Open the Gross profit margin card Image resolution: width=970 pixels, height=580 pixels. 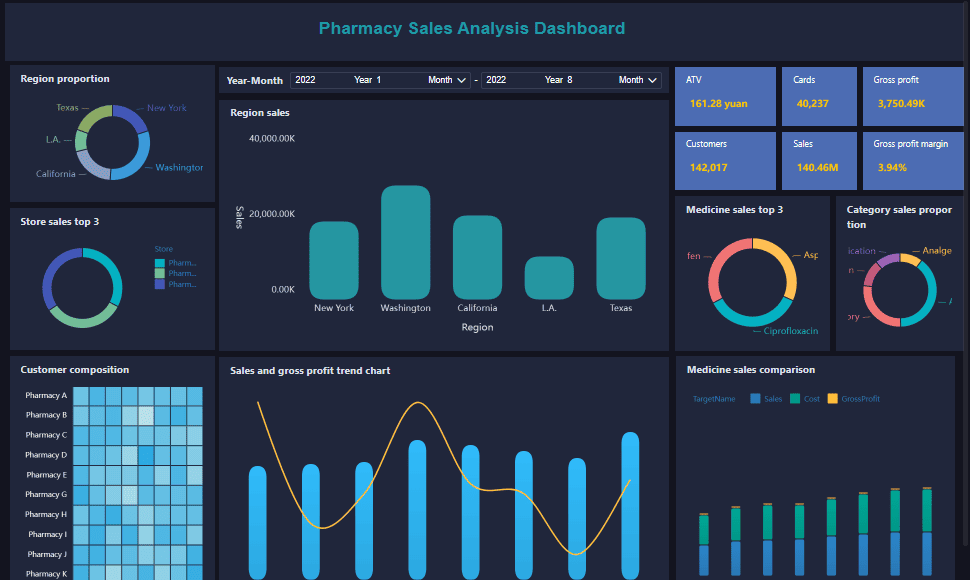click(910, 158)
